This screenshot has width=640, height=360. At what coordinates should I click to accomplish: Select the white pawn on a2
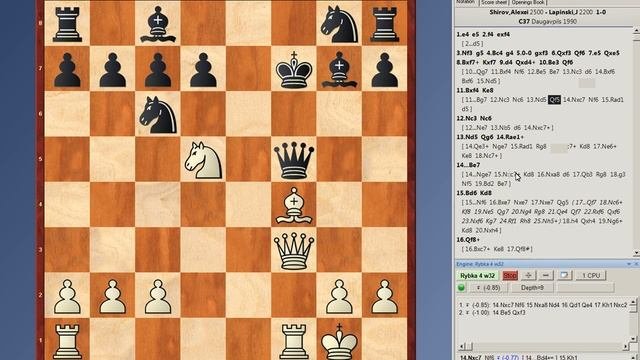(x=67, y=296)
